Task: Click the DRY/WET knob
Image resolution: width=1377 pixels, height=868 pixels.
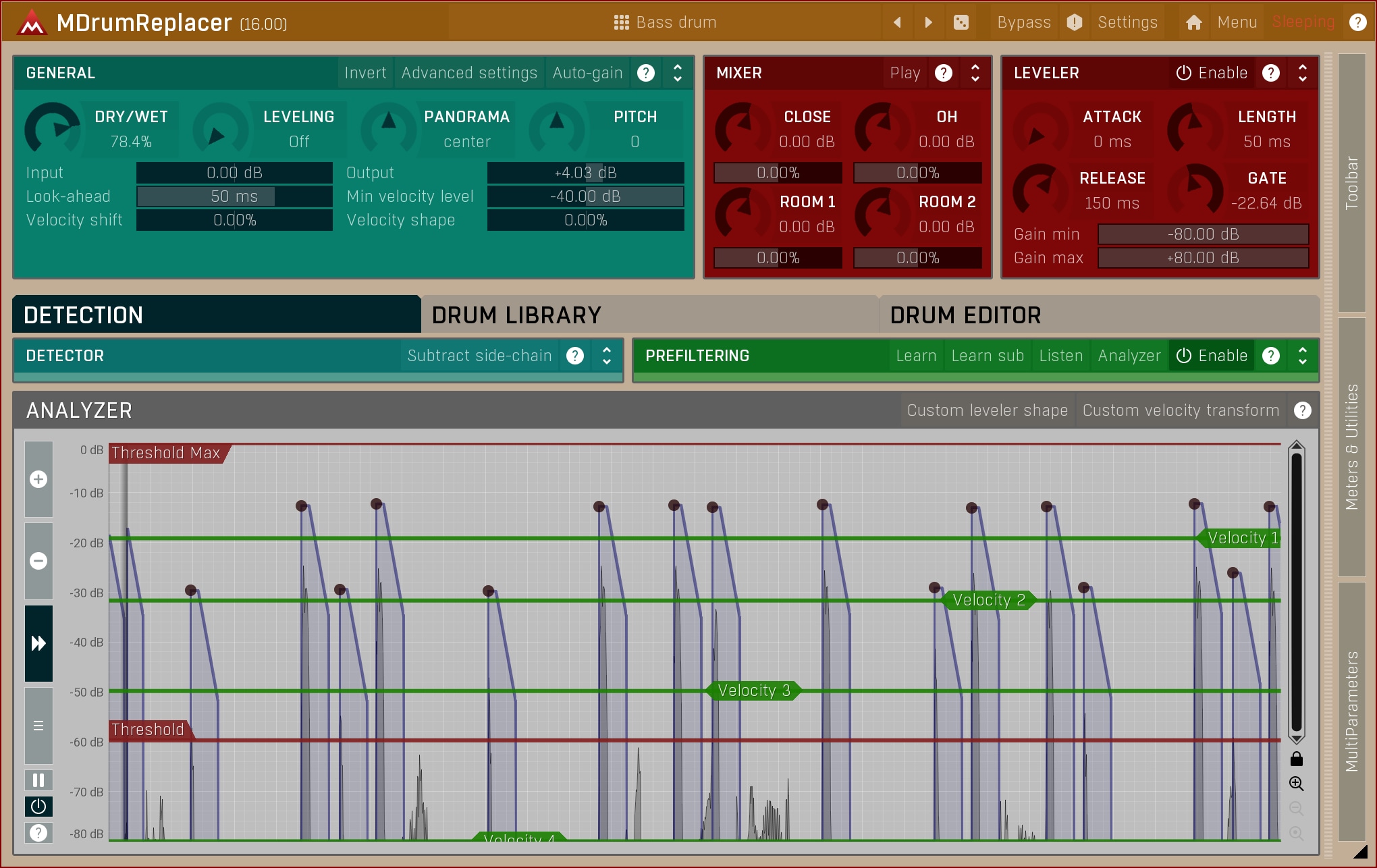Action: 53,128
